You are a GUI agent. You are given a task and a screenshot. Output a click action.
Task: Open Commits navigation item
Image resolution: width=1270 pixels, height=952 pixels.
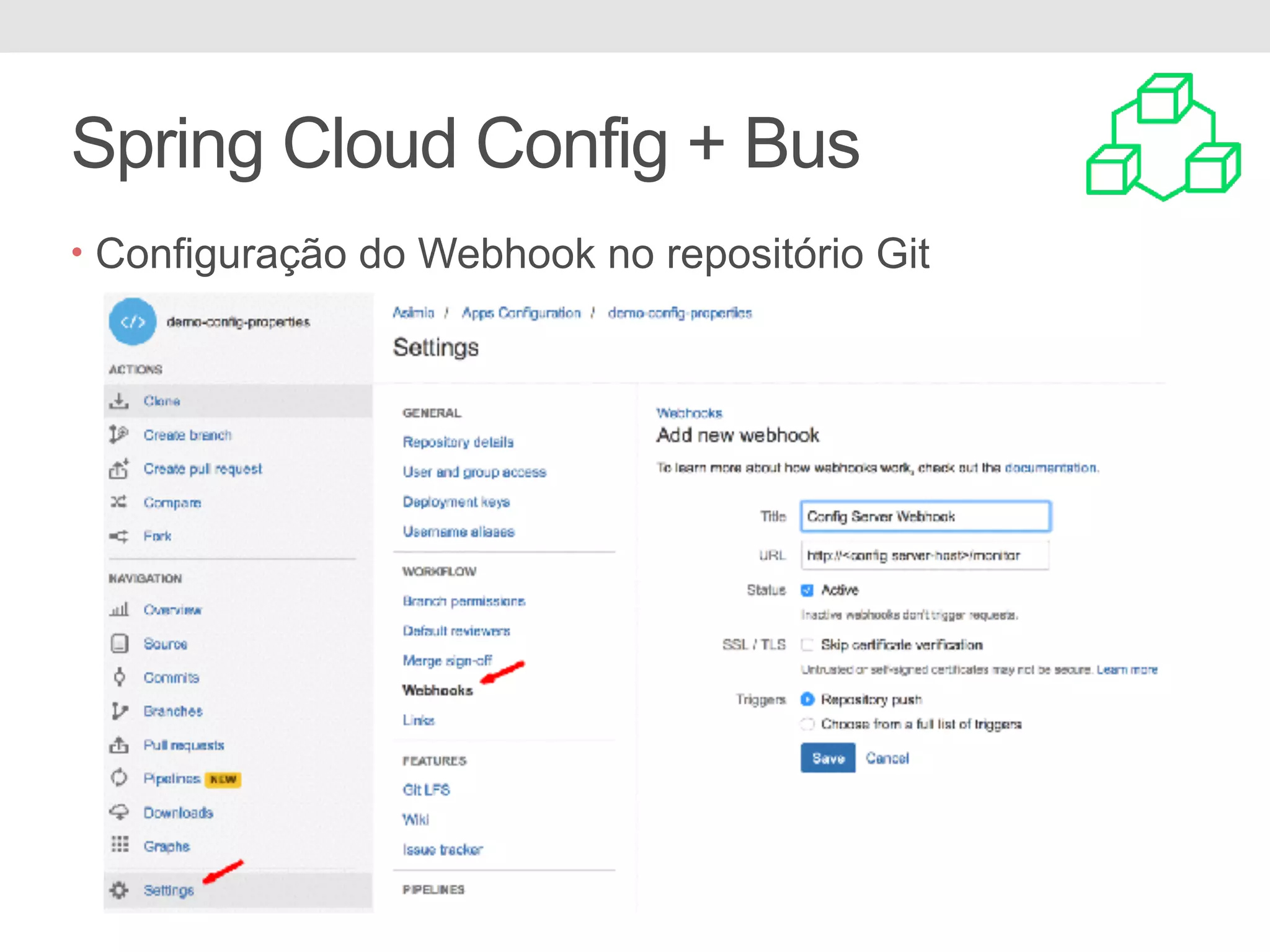(171, 677)
